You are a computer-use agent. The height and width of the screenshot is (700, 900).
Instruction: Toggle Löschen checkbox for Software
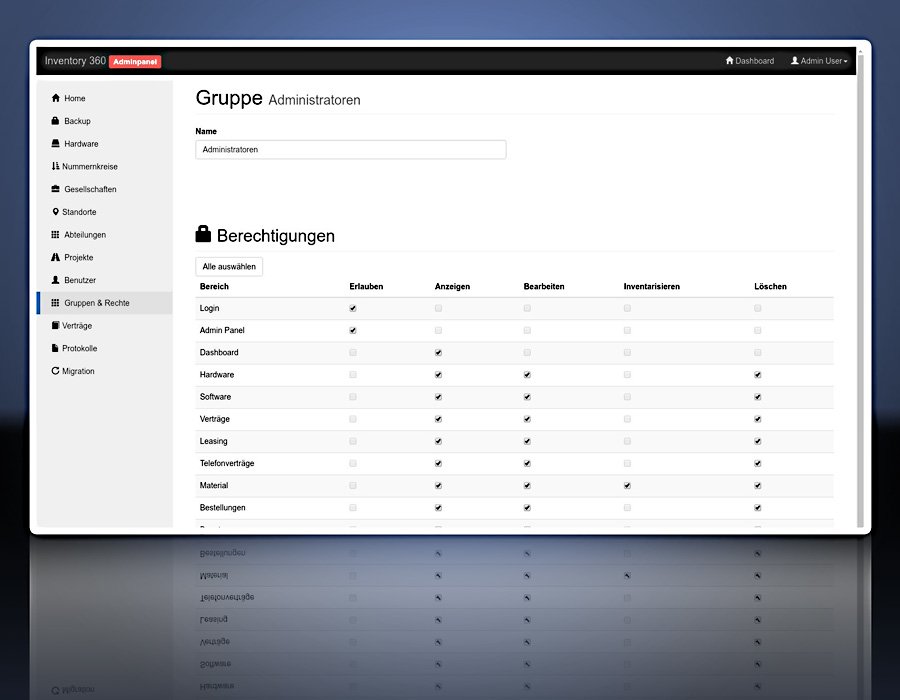click(x=758, y=397)
